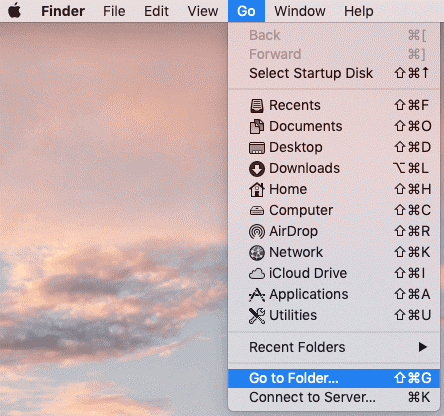The width and height of the screenshot is (444, 416).
Task: Click the Utilities tools icon
Action: tap(257, 315)
